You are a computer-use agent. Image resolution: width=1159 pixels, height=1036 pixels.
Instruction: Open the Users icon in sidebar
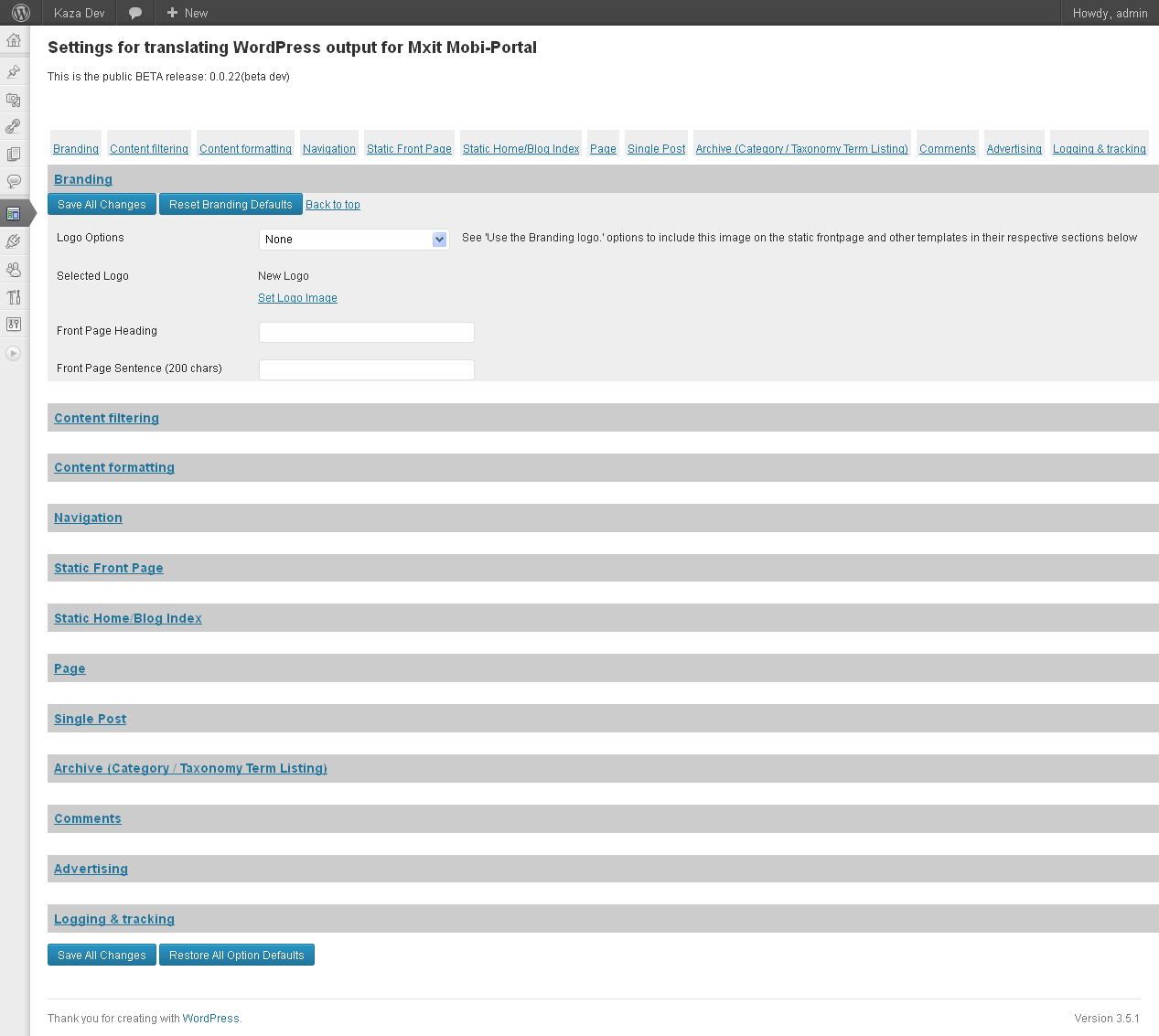pos(14,269)
